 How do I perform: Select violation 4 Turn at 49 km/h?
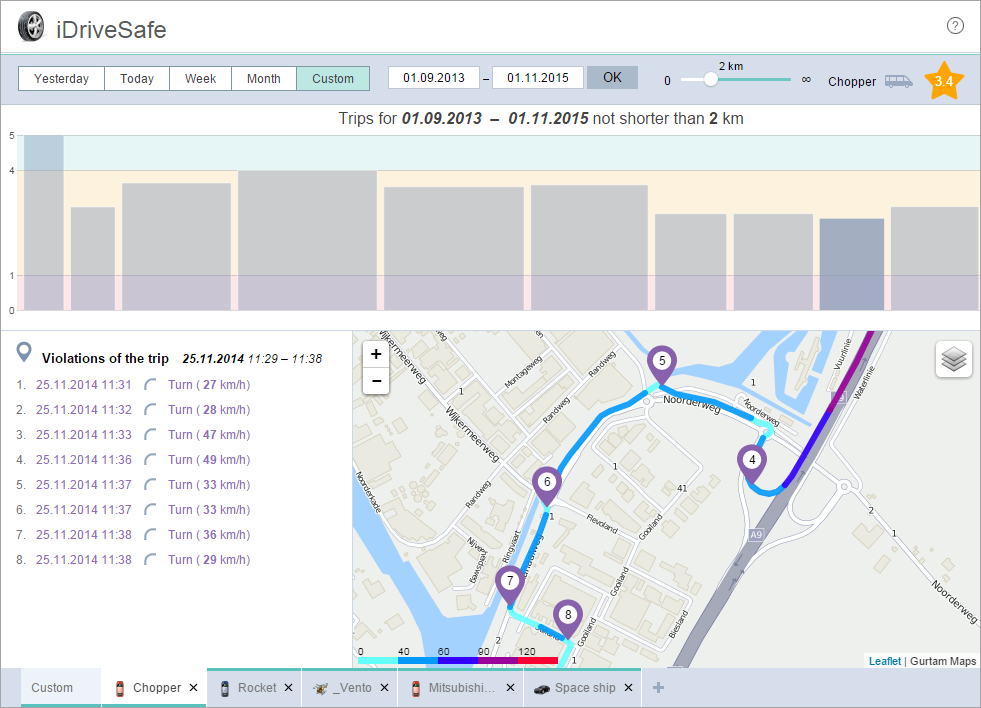tap(208, 460)
